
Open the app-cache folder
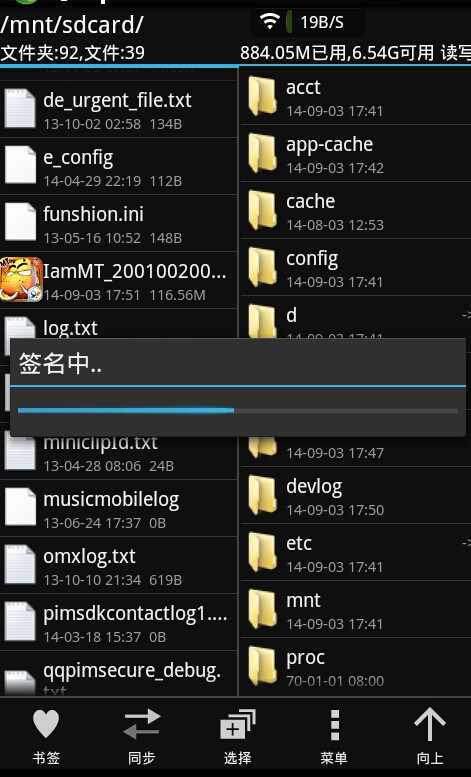[x=355, y=154]
